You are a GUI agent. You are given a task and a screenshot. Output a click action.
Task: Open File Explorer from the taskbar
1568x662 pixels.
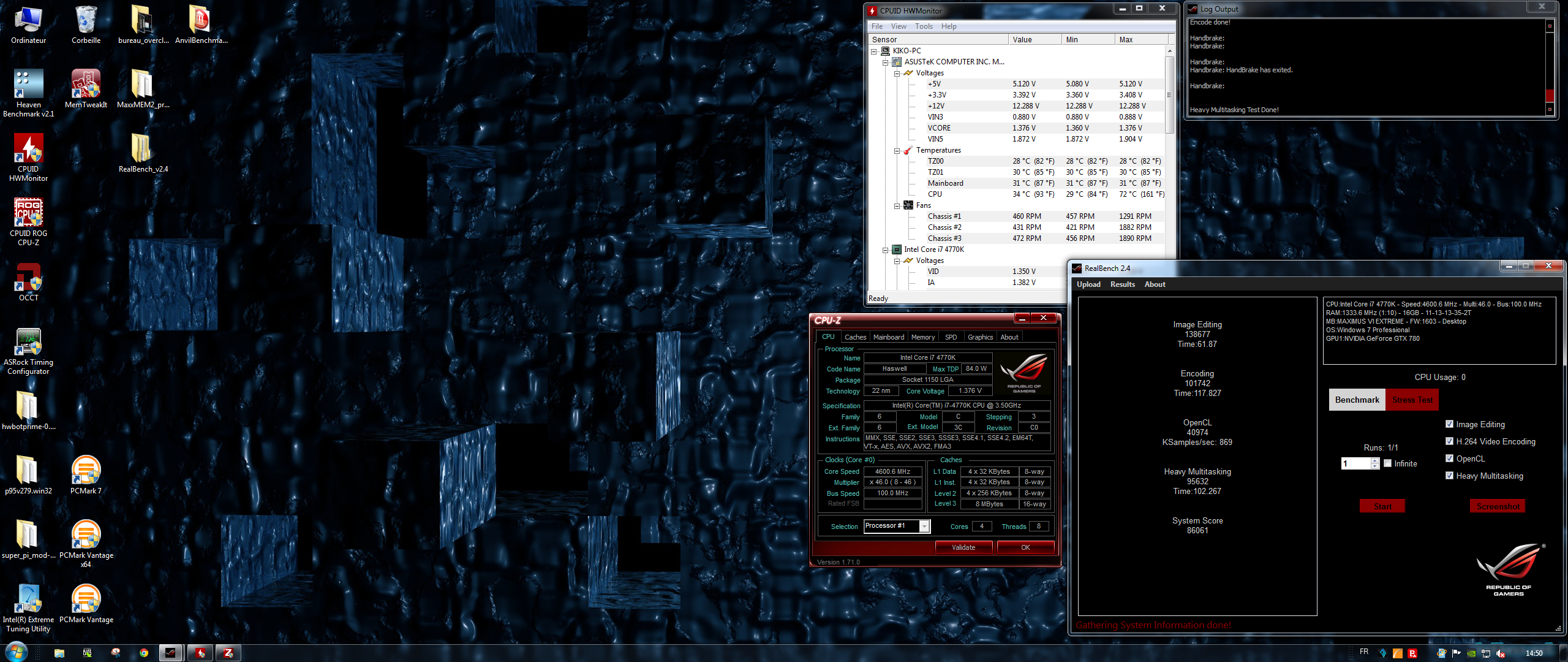pyautogui.click(x=59, y=653)
